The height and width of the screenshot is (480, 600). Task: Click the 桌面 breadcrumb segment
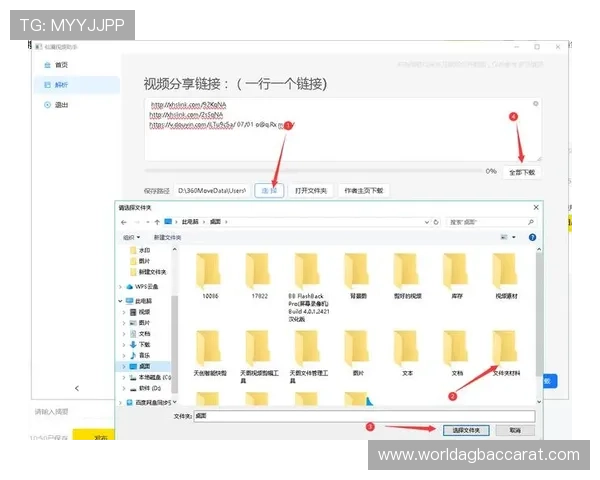coord(215,222)
